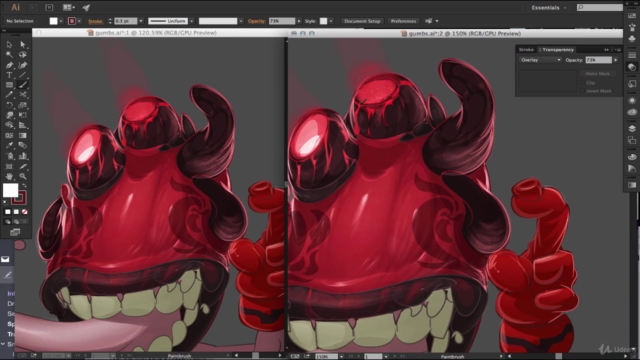Image resolution: width=640 pixels, height=360 pixels.
Task: Click the white Fill swatch in toolbox
Action: tap(10, 190)
